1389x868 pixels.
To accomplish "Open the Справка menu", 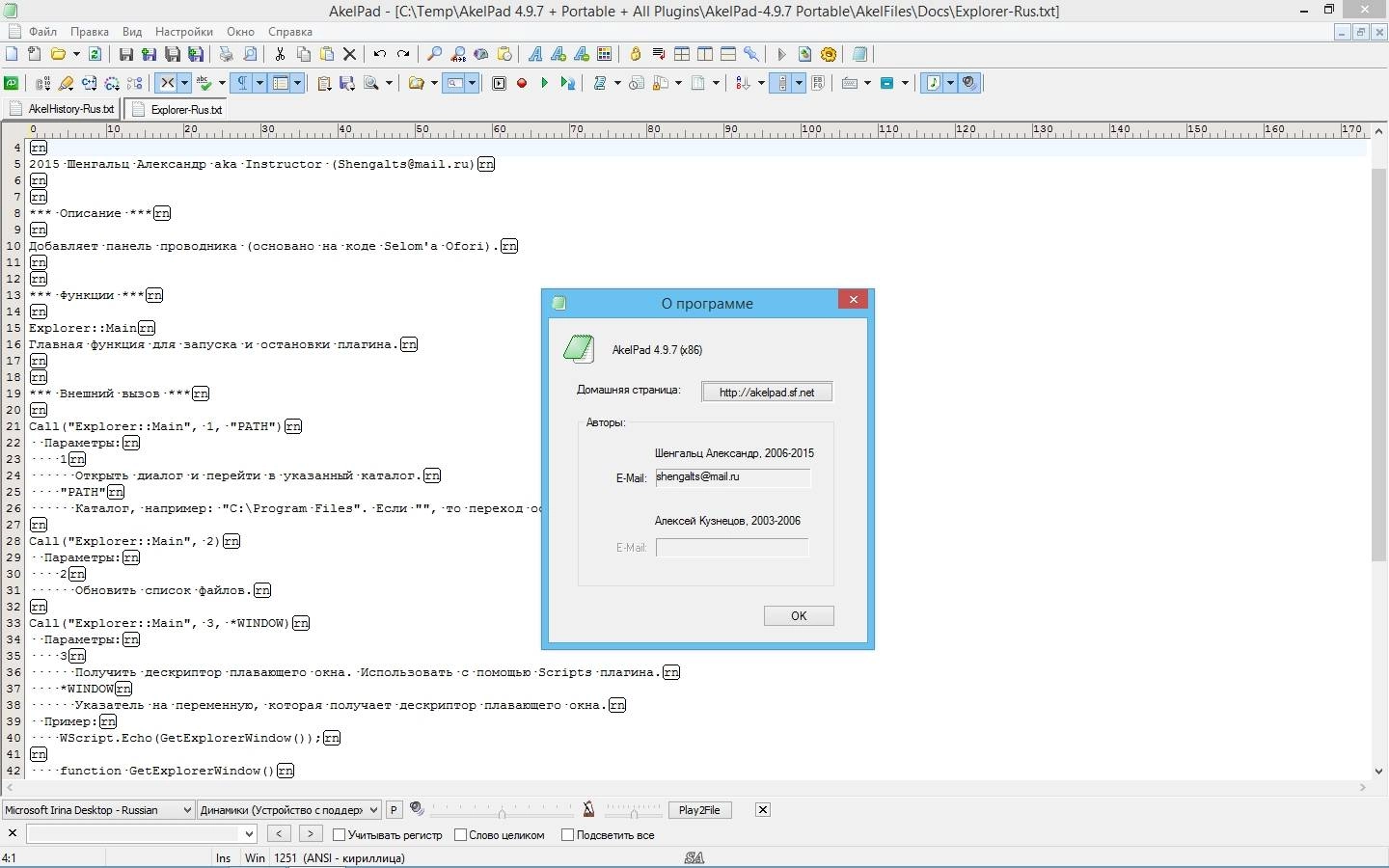I will [289, 32].
